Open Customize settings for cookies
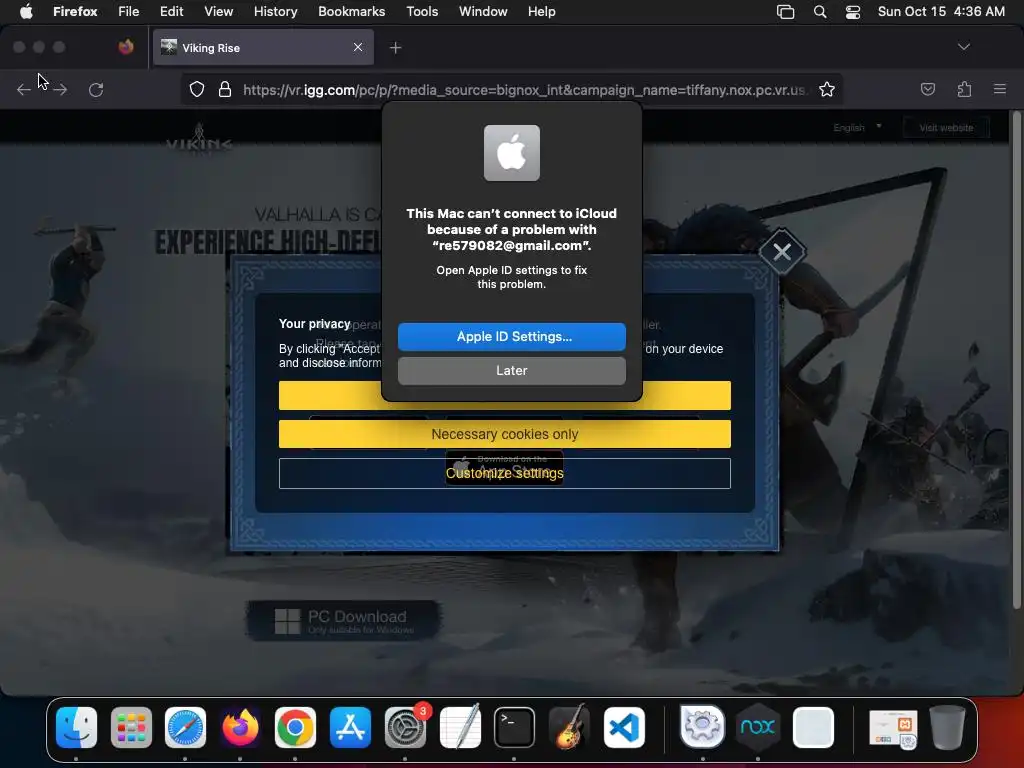Viewport: 1024px width, 768px height. point(504,473)
